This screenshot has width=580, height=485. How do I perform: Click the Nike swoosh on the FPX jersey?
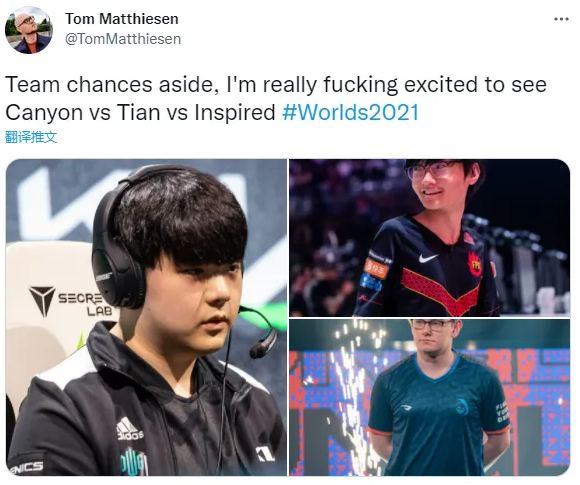[428, 257]
